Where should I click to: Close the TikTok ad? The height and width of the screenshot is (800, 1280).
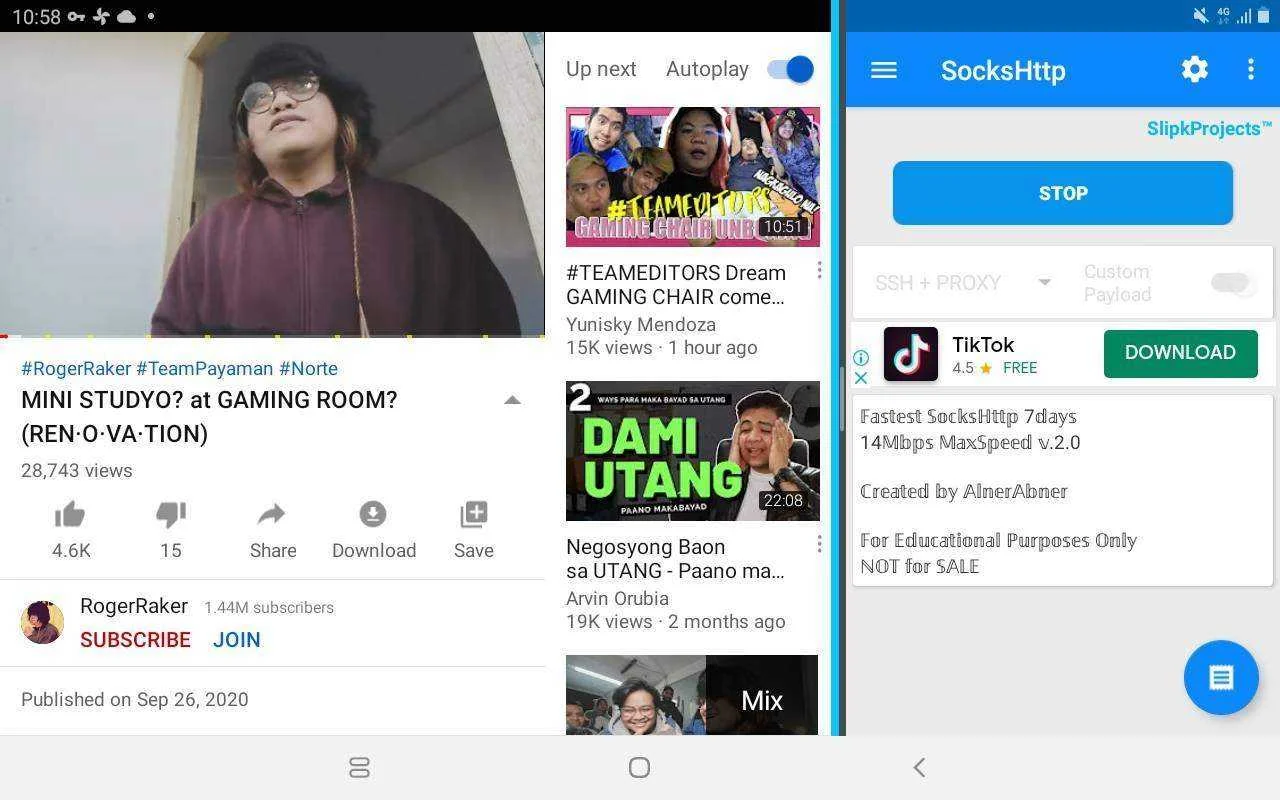861,377
